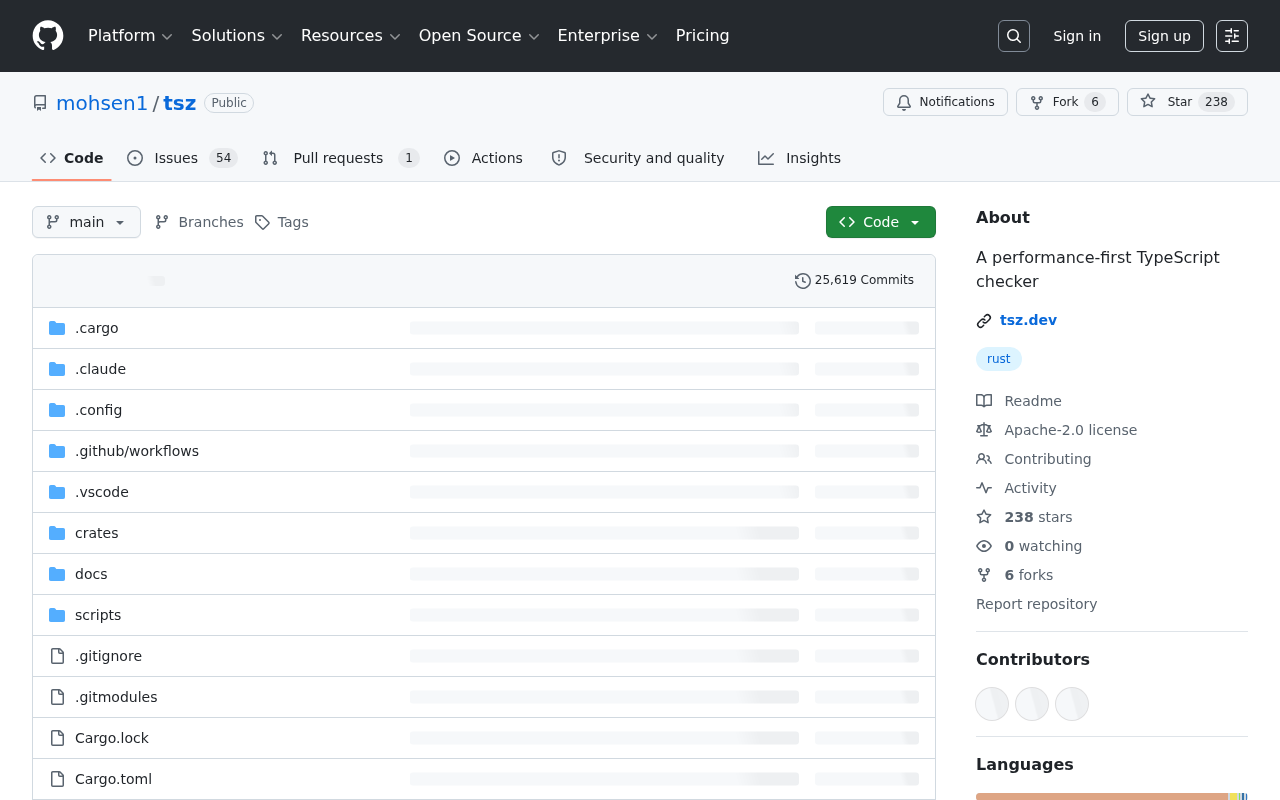Click the Activity pulse icon

[x=984, y=488]
